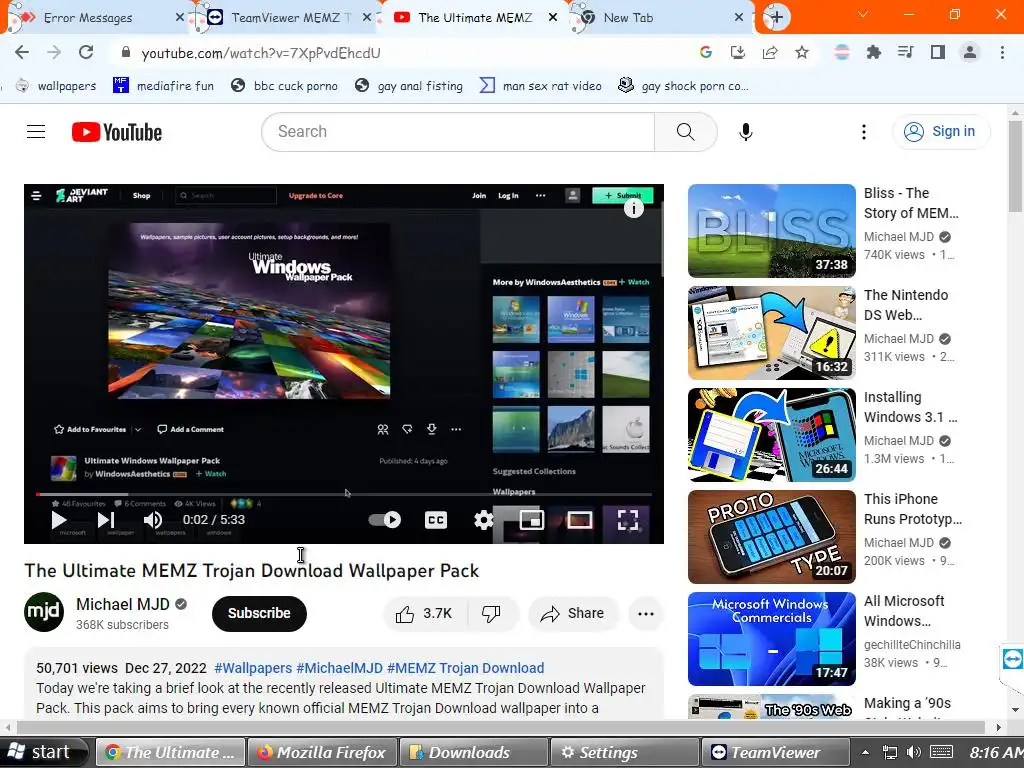Open the iPhone Prototype video thumbnail
1024x768 pixels.
(771, 536)
